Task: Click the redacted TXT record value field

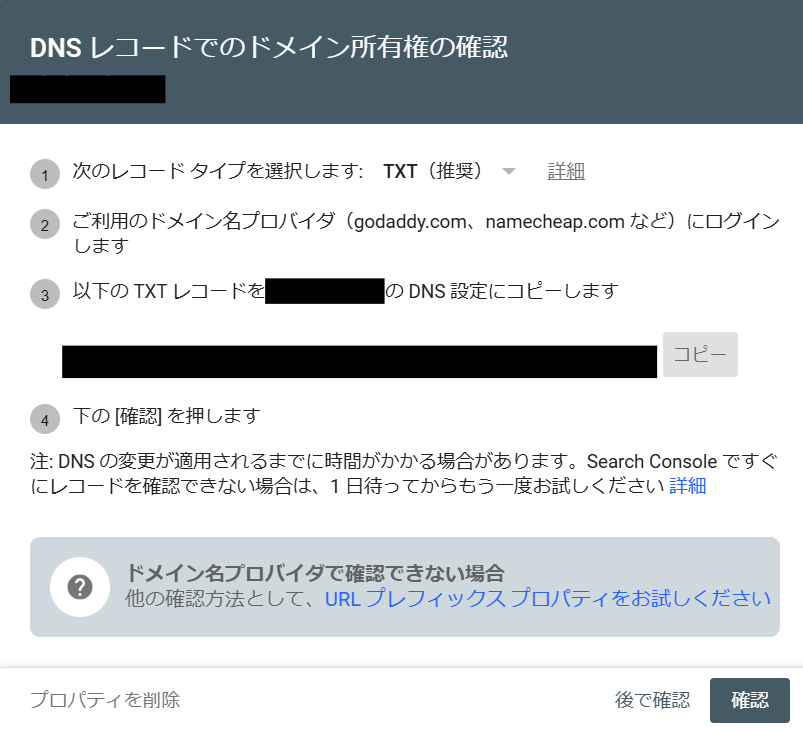Action: [x=360, y=362]
